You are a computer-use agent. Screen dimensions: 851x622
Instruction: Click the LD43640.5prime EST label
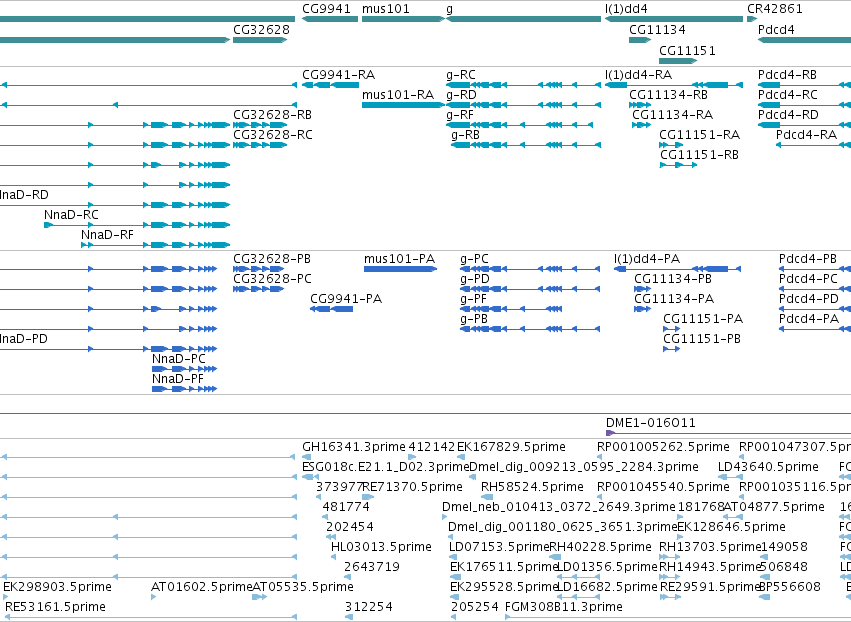click(769, 467)
